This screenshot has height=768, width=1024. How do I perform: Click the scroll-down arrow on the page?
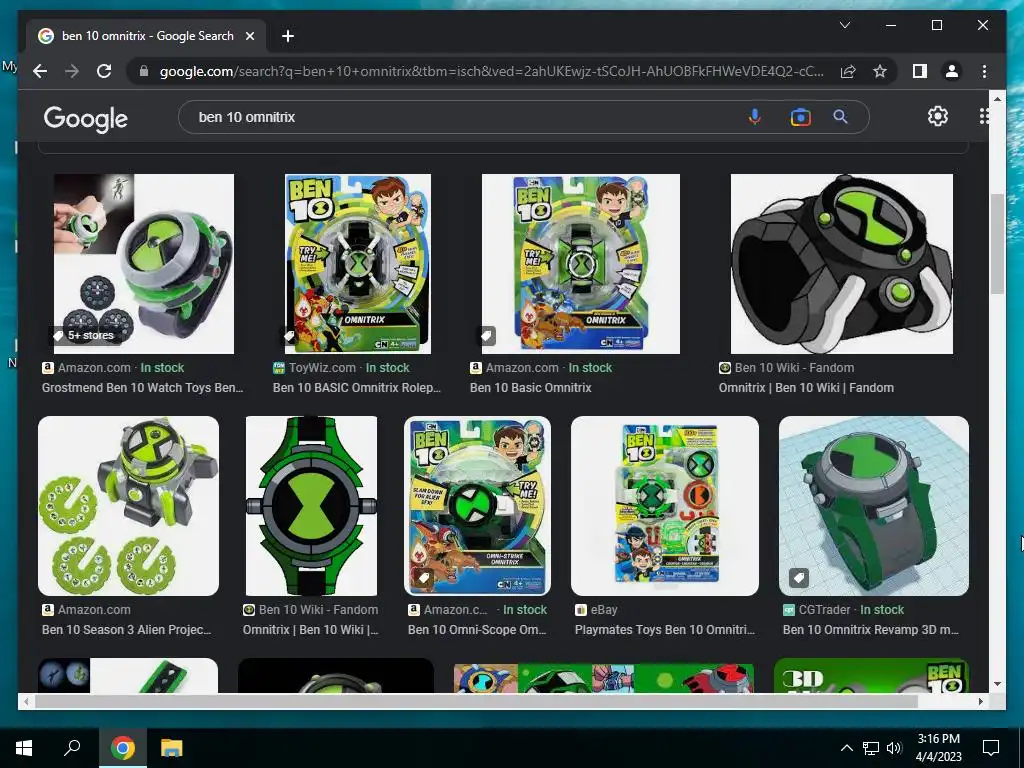tap(997, 684)
